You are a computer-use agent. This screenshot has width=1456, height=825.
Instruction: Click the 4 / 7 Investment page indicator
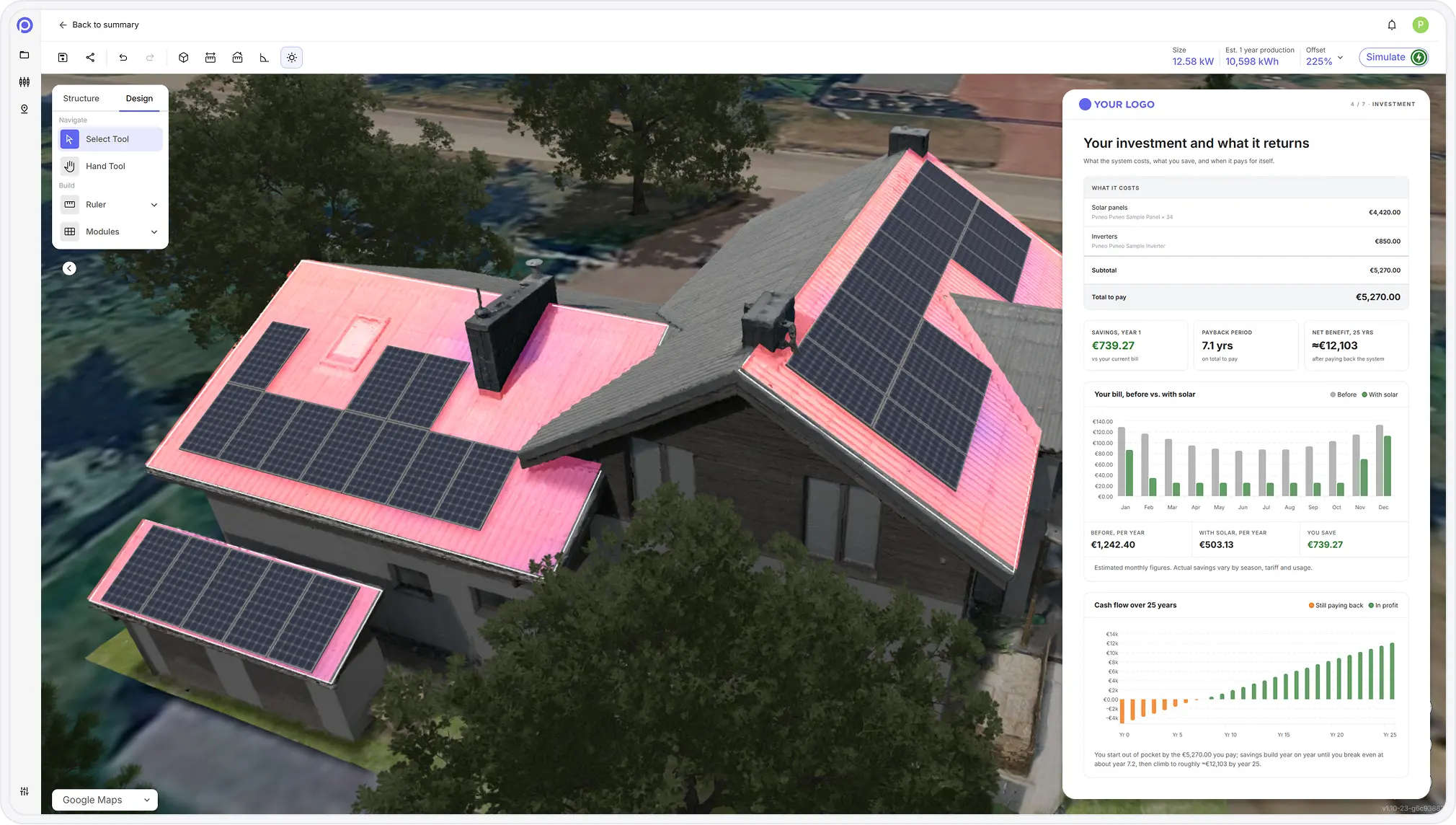1382,105
